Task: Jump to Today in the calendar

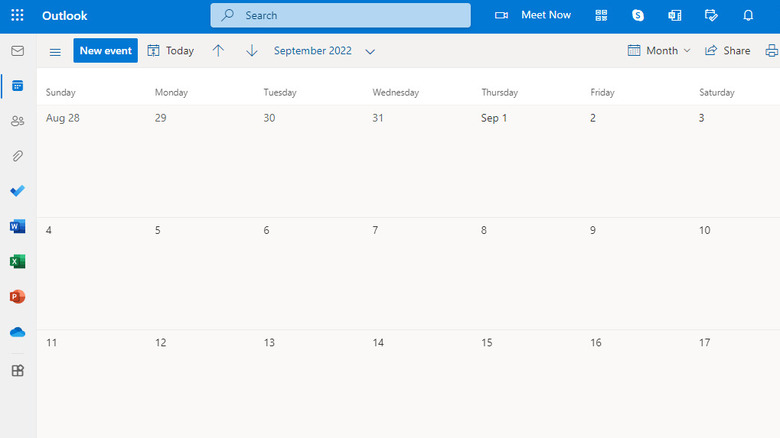Action: 171,51
